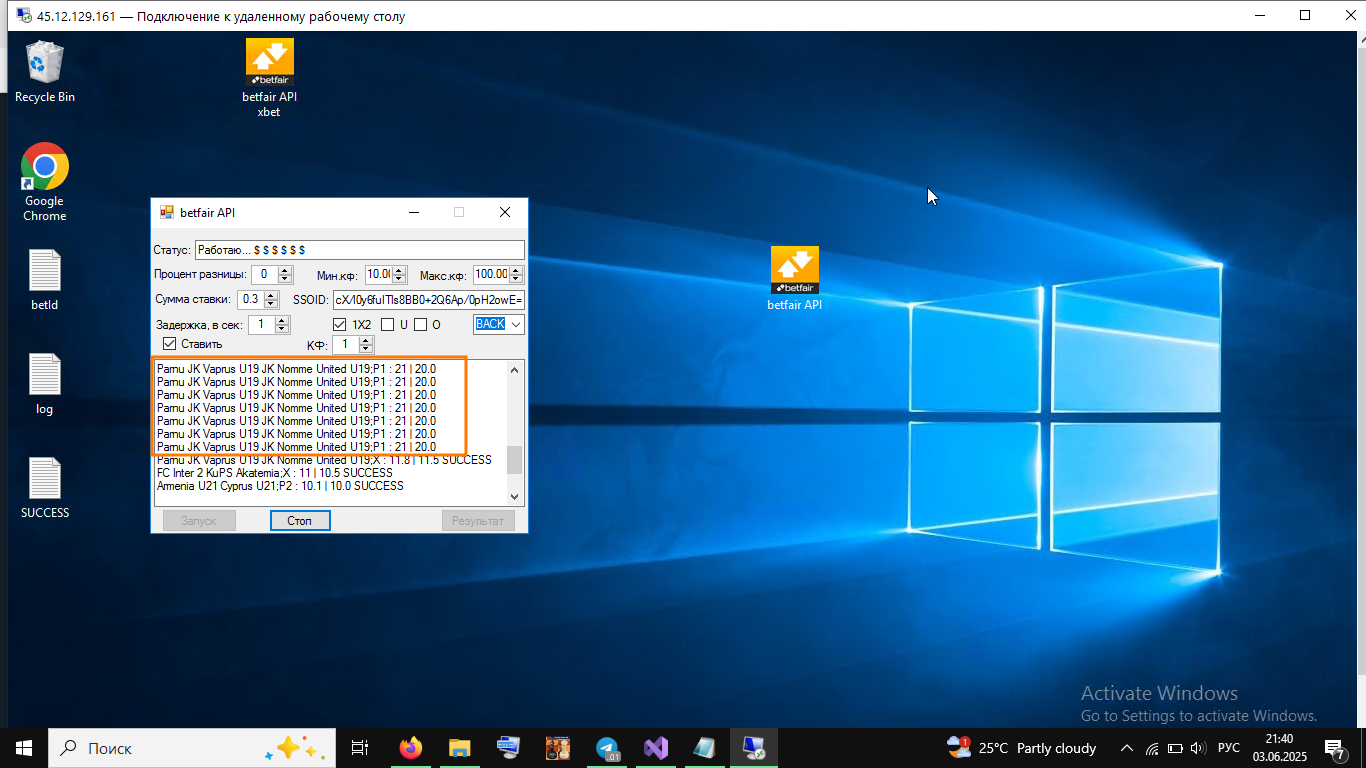Click the Макс.кф number field
This screenshot has width=1366, height=768.
[x=491, y=274]
